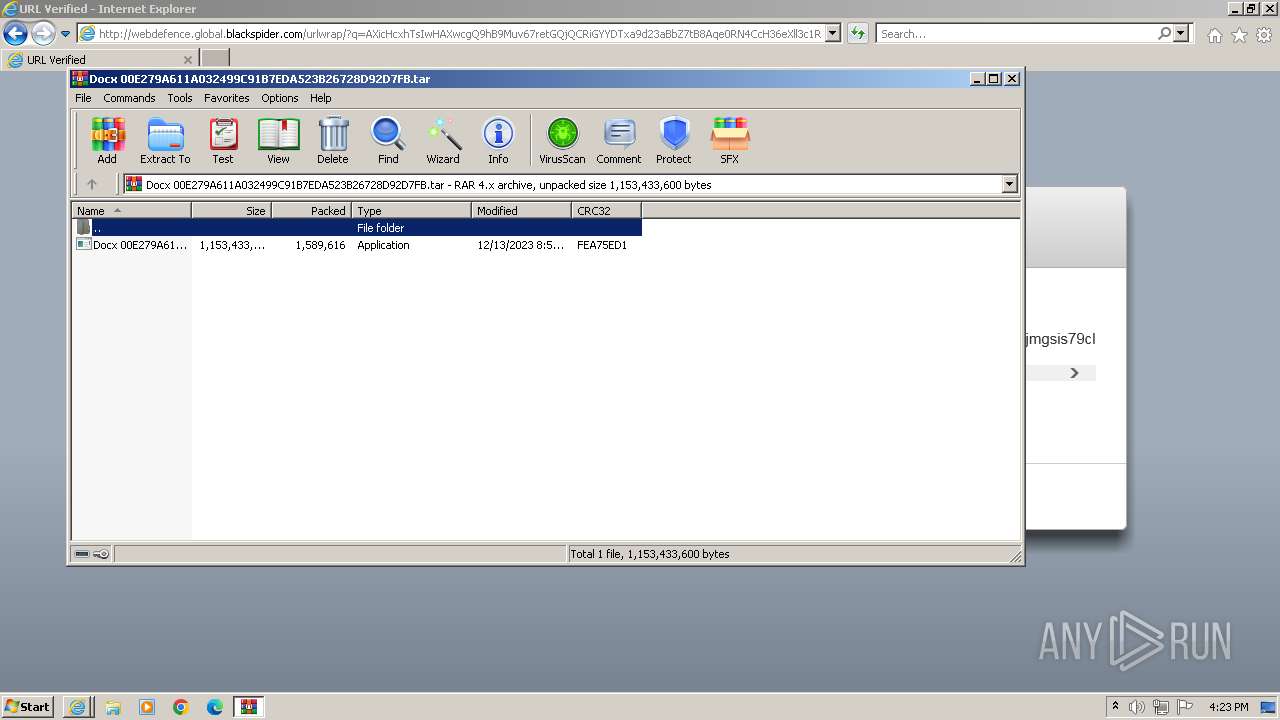1280x720 pixels.
Task: Sort list by Modified column
Action: pyautogui.click(x=521, y=210)
